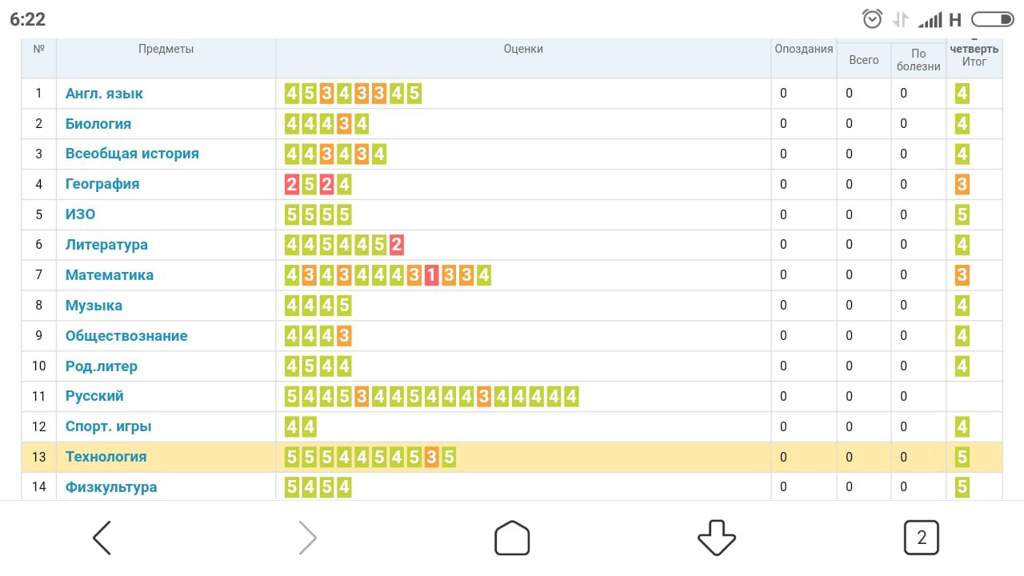Viewport: 1024px width, 576px height.
Task: Open the Технология subject link
Action: pos(106,456)
